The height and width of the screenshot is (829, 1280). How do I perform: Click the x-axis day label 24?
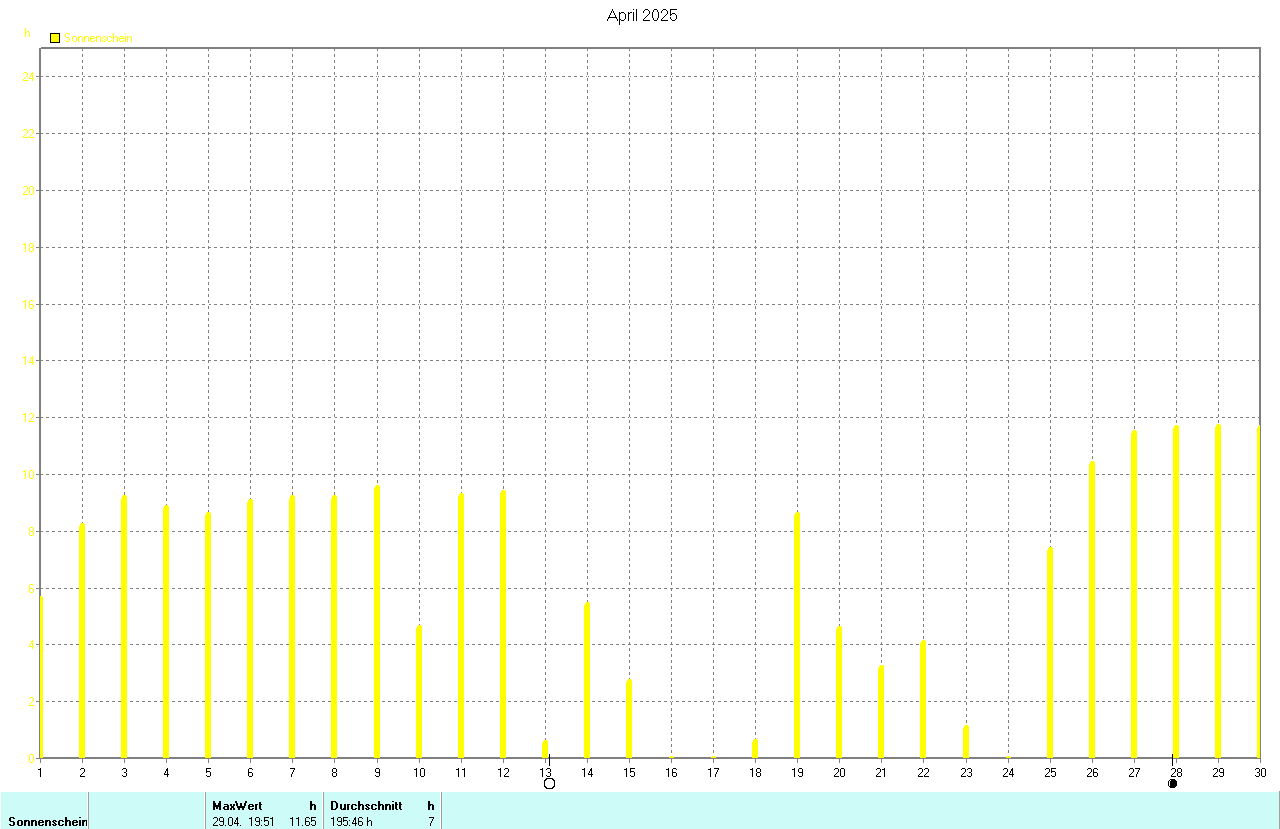[1008, 772]
